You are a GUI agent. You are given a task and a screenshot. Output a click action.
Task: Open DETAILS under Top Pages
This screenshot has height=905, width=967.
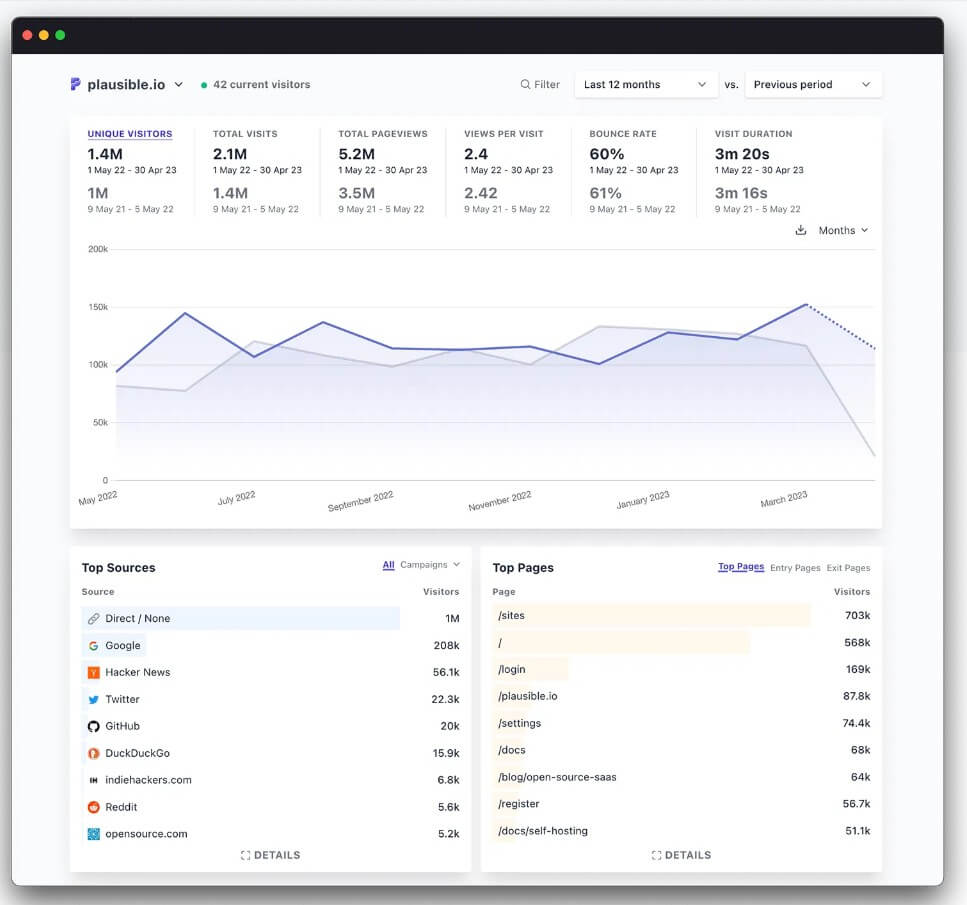pos(681,855)
